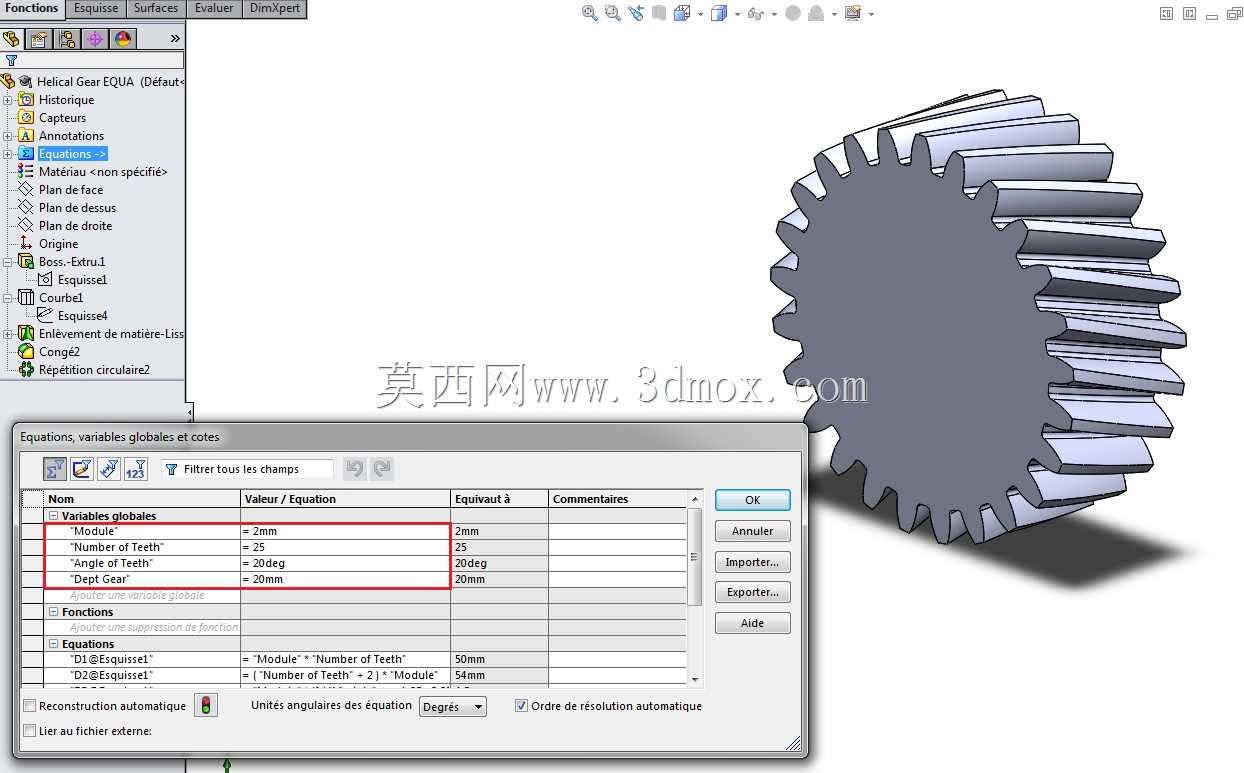This screenshot has width=1244, height=773.
Task: Click the View Settings monitor icon
Action: coord(853,13)
